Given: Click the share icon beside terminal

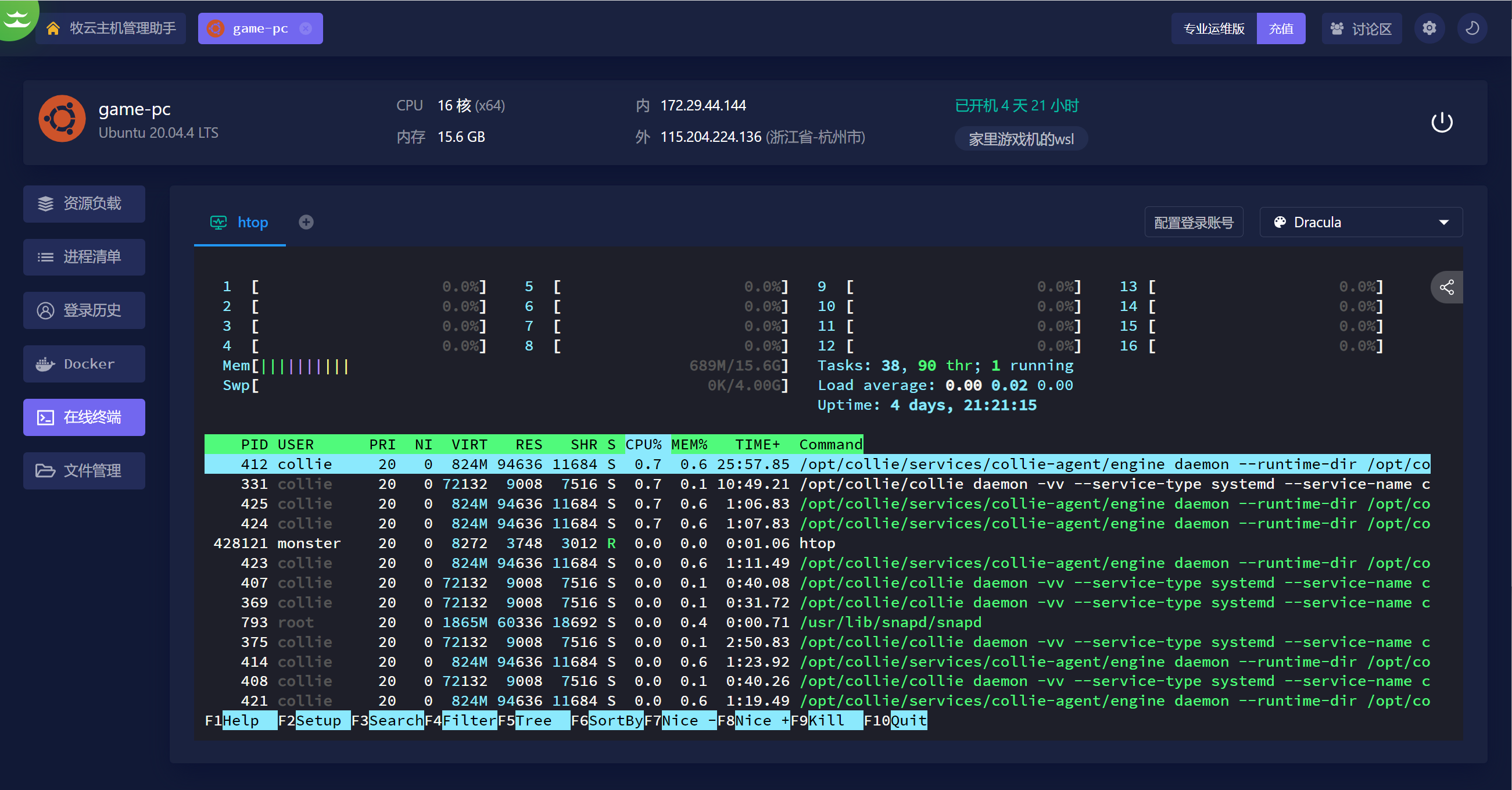Looking at the screenshot, I should (1446, 287).
